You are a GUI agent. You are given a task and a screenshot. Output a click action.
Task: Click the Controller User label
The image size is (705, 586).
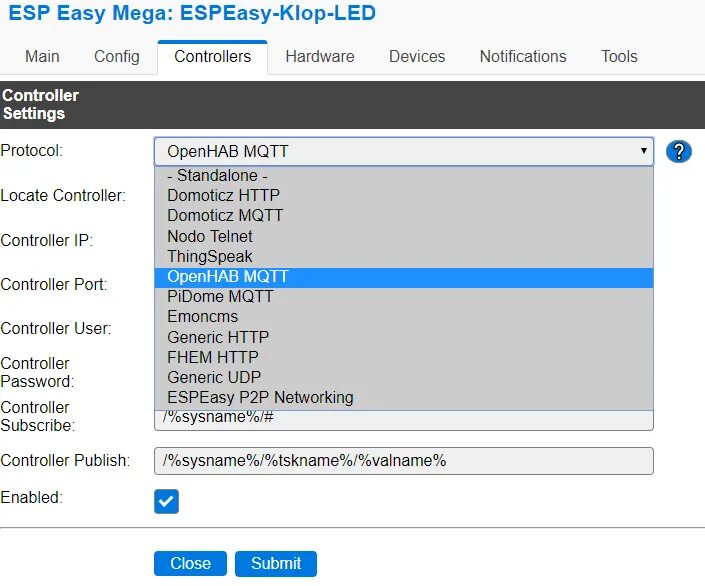tap(56, 328)
